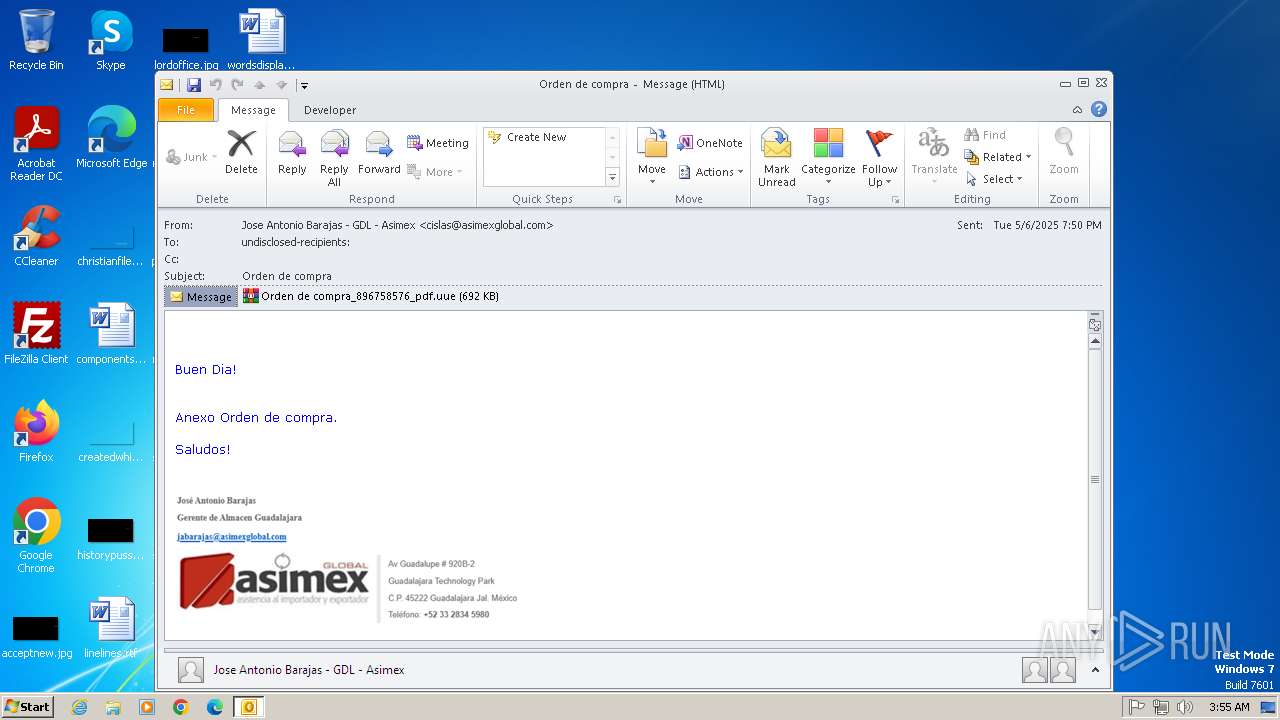Screen dimensions: 1280x720
Task: Open the Orden de compra uue attachment
Action: [x=371, y=296]
